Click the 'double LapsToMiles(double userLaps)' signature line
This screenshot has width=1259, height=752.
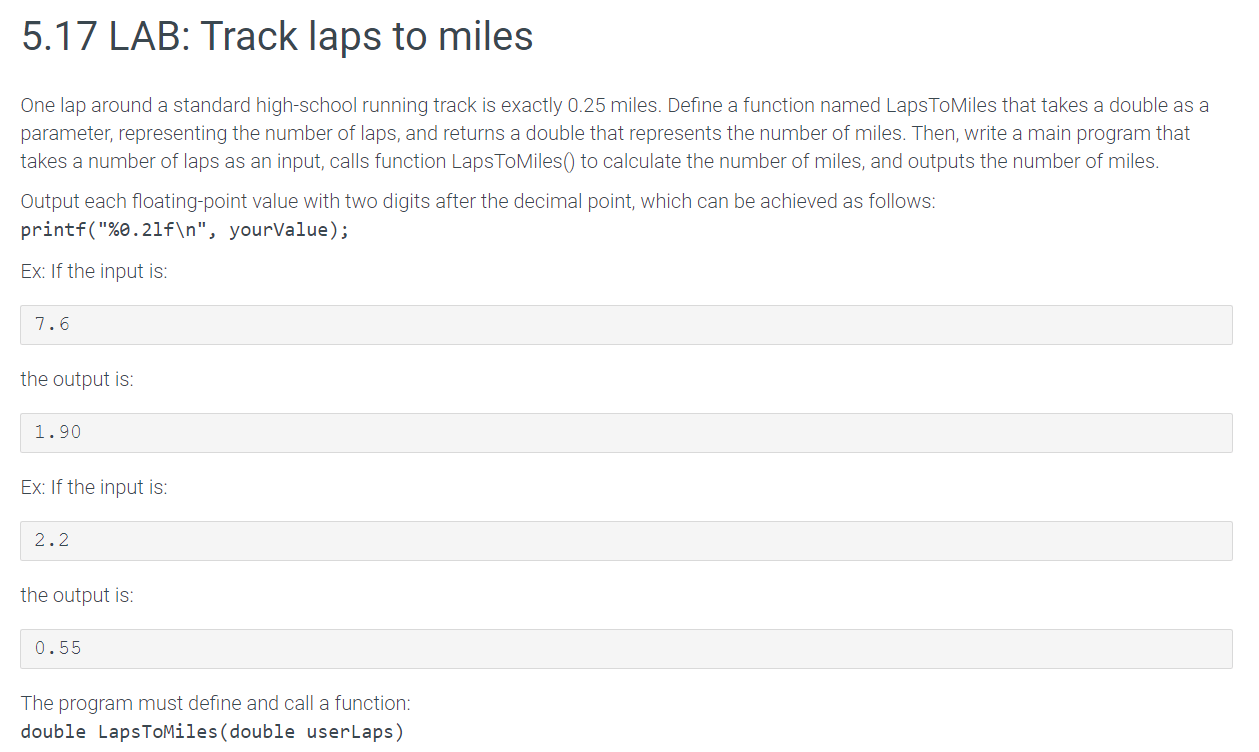point(212,732)
